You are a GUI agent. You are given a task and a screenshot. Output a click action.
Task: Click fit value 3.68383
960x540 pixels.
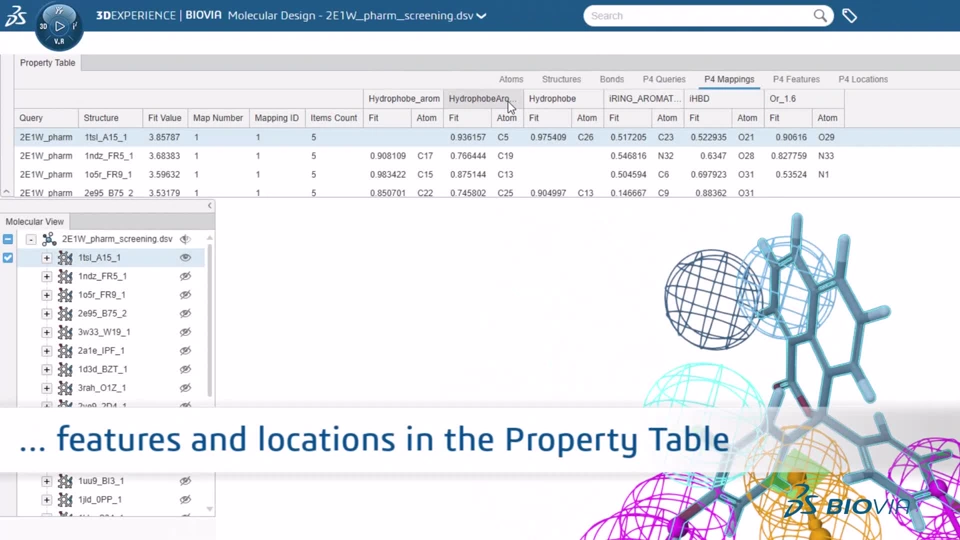point(164,156)
